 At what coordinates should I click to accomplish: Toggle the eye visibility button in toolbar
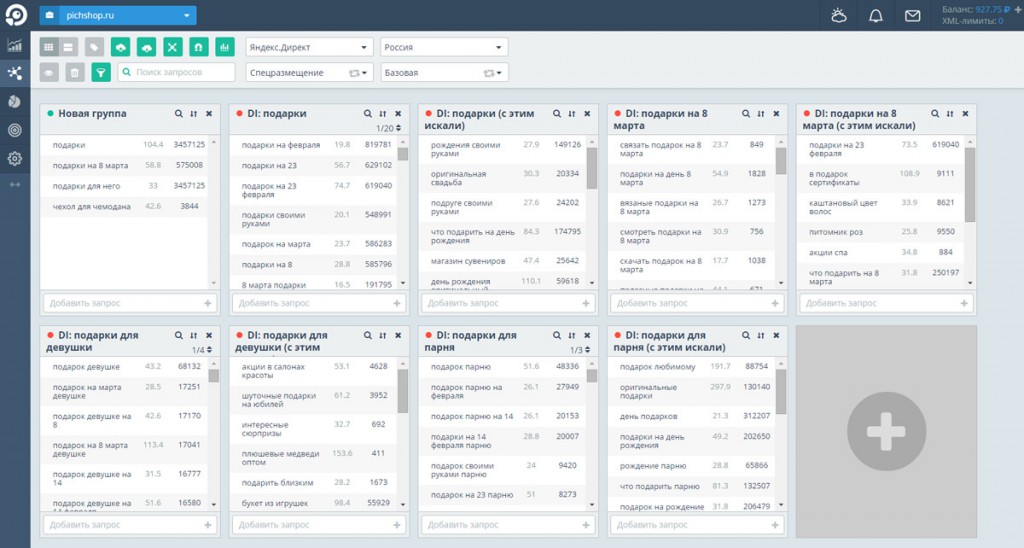[x=49, y=73]
